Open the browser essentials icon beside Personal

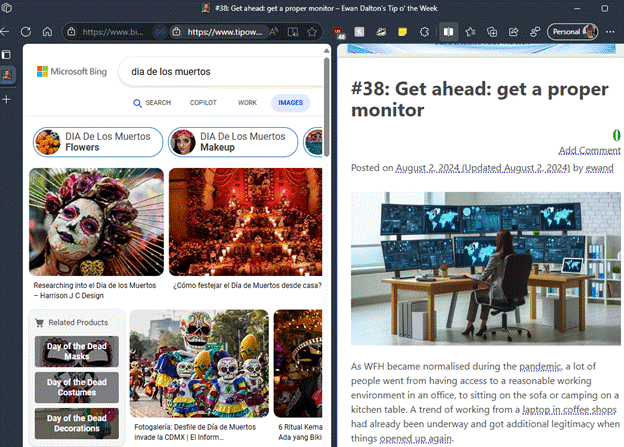(535, 32)
